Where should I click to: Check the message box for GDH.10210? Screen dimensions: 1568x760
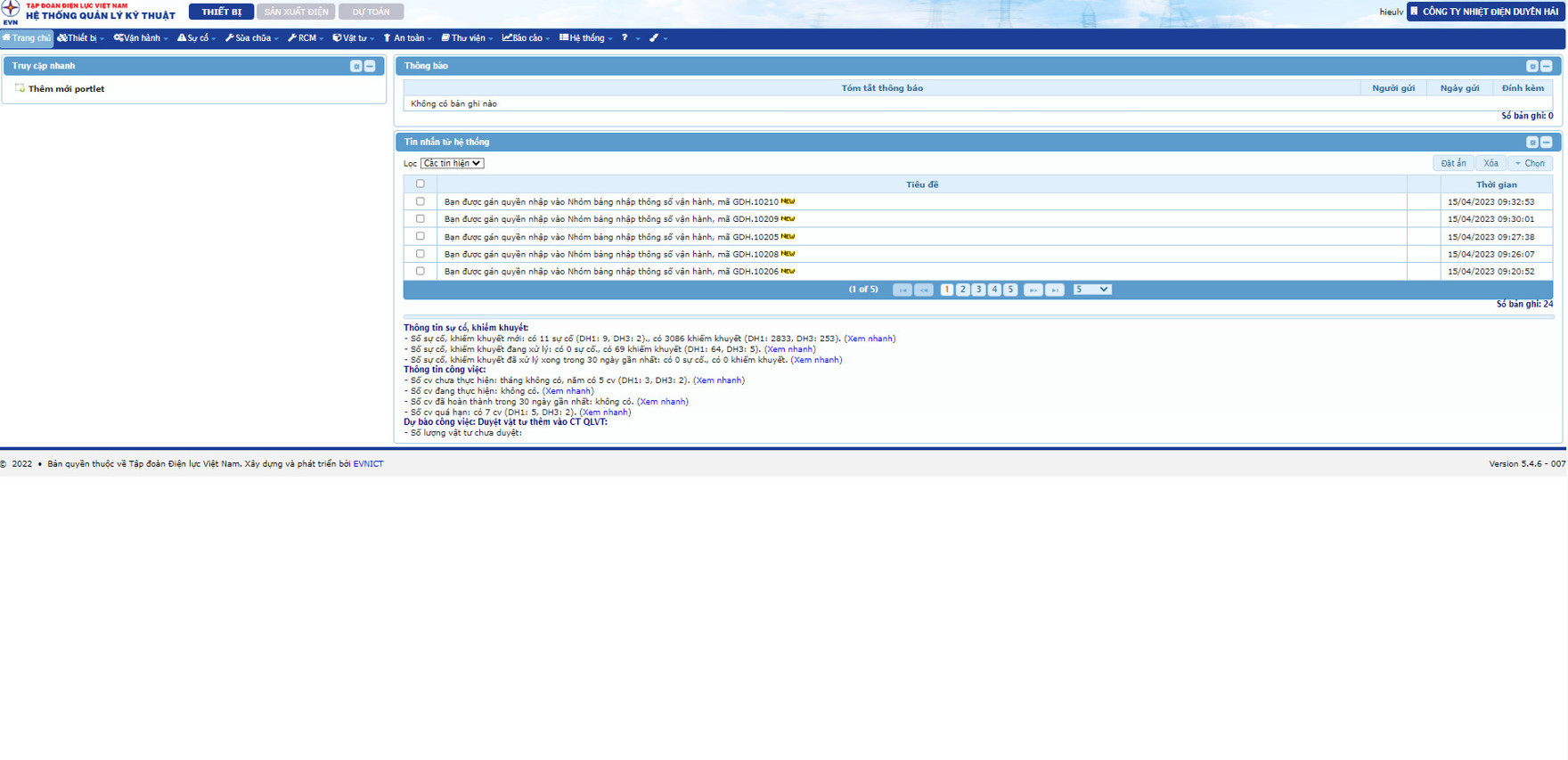pos(421,201)
